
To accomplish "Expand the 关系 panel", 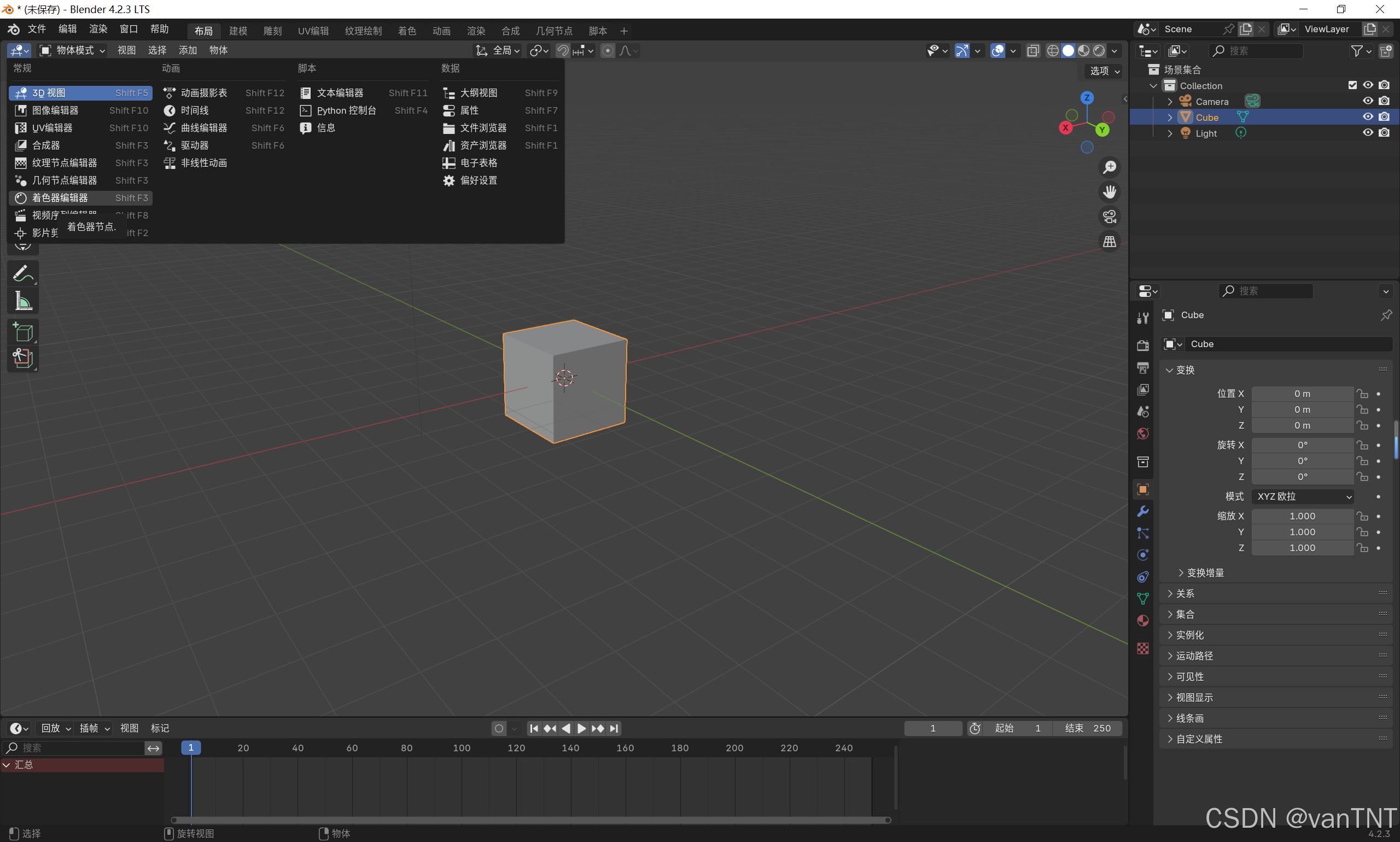I will coord(1185,593).
